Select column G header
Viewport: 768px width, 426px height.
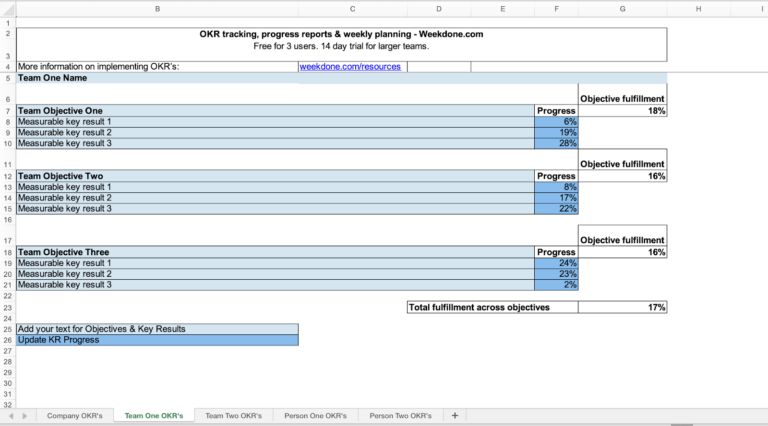622,9
